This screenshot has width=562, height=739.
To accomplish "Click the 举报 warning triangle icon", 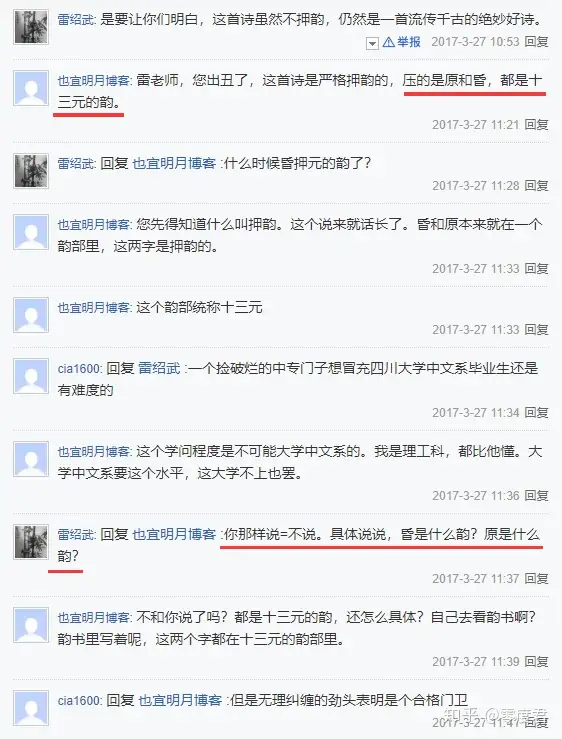I will [x=388, y=42].
